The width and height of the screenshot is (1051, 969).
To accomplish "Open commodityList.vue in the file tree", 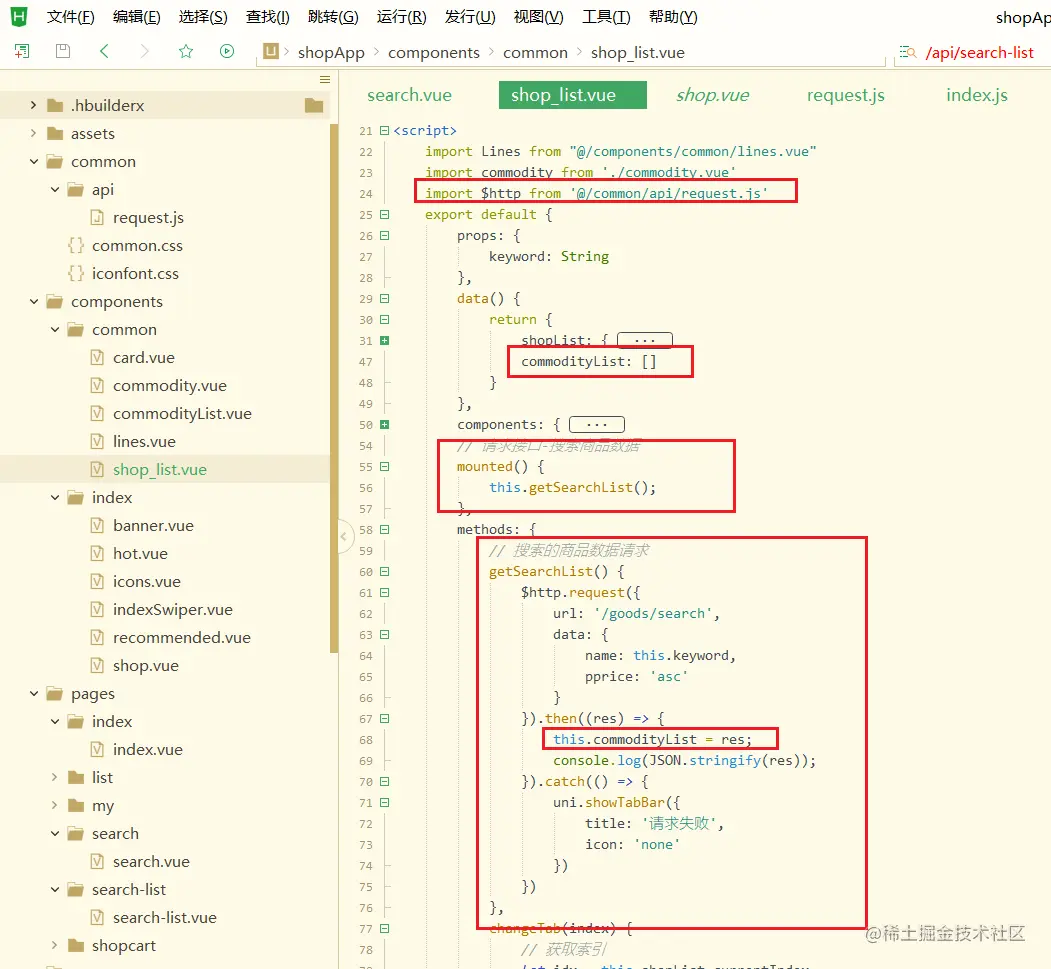I will [182, 413].
